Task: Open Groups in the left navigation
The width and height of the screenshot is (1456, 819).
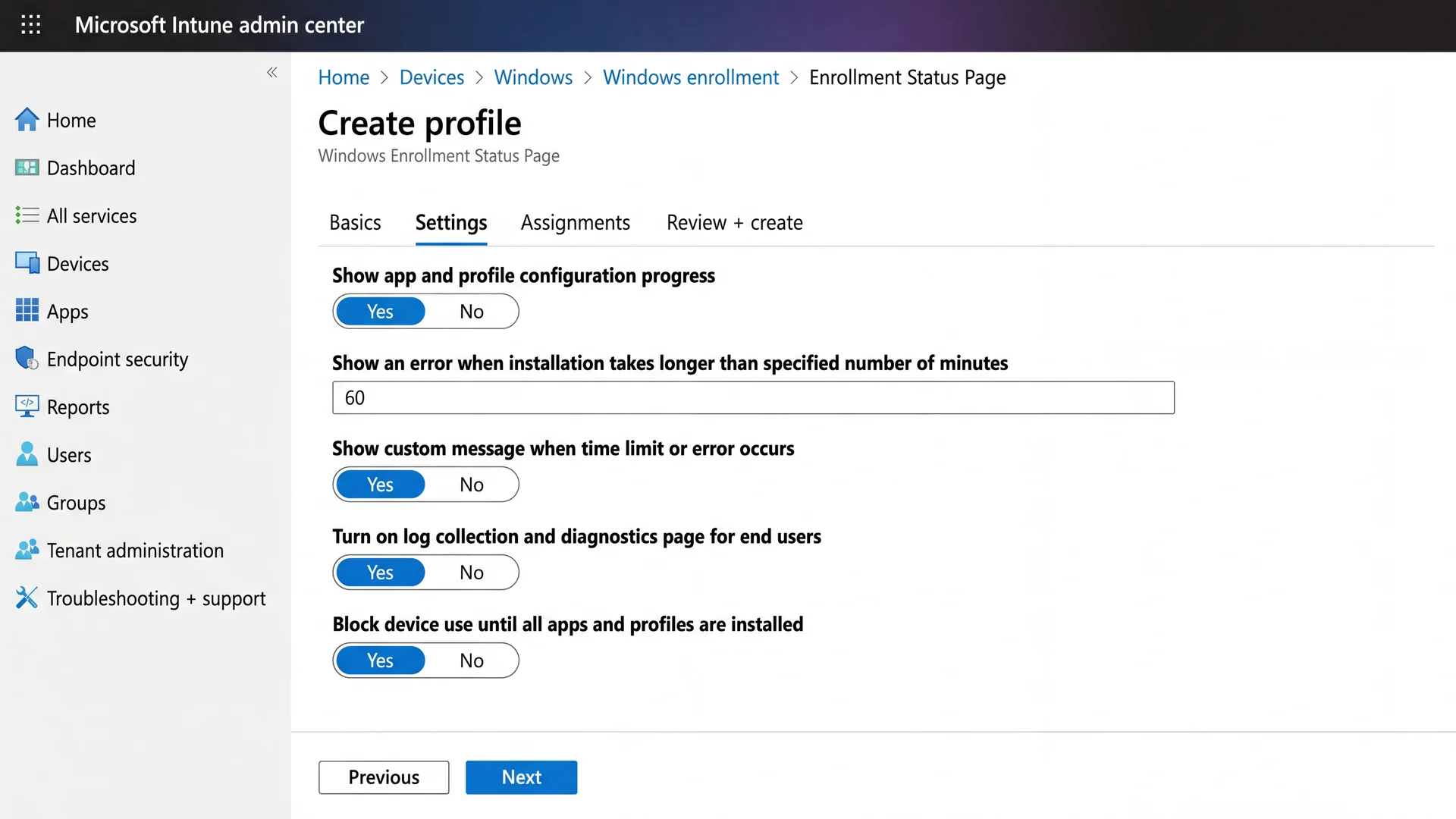Action: [x=76, y=502]
